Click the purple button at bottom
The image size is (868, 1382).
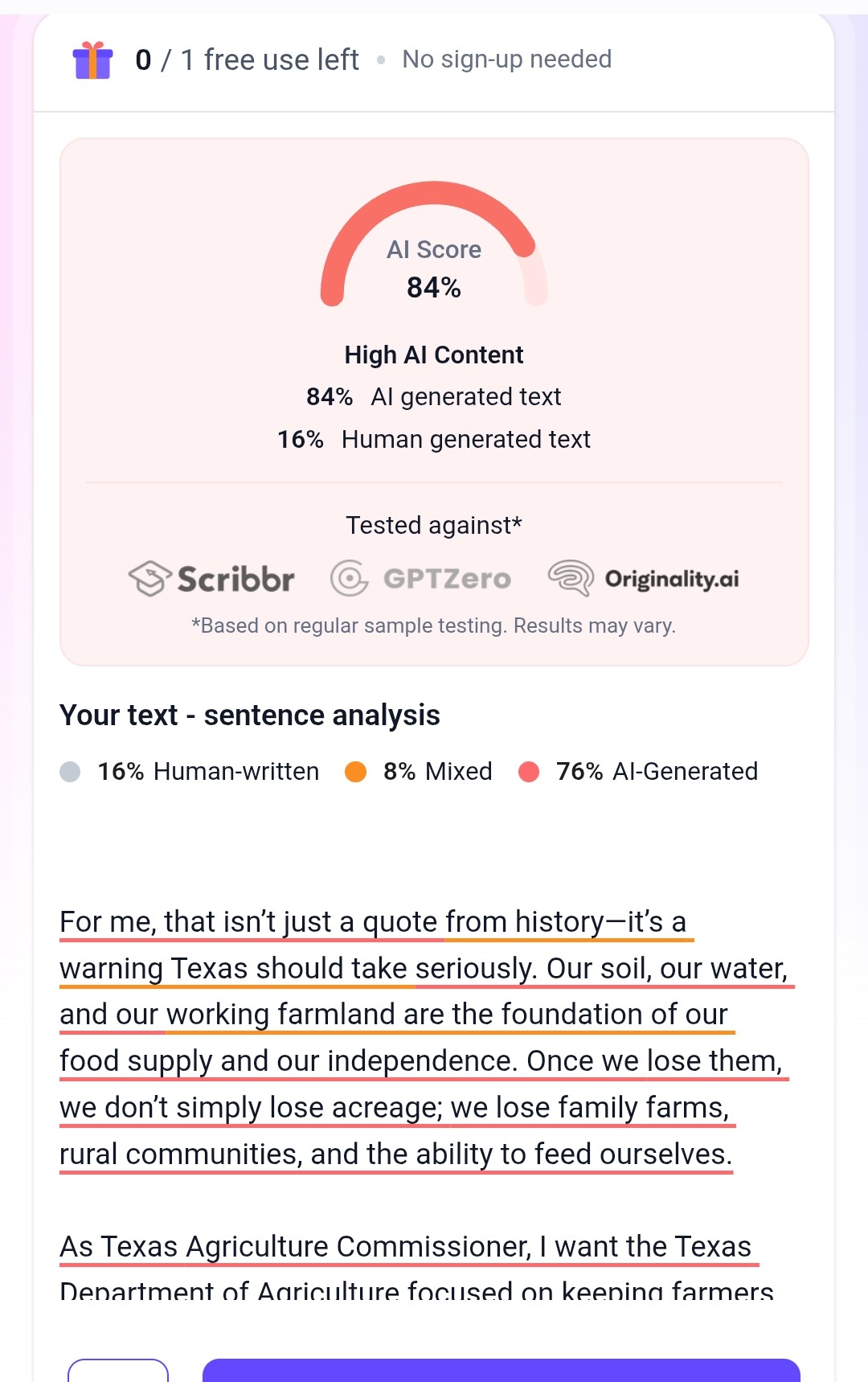(502, 1370)
